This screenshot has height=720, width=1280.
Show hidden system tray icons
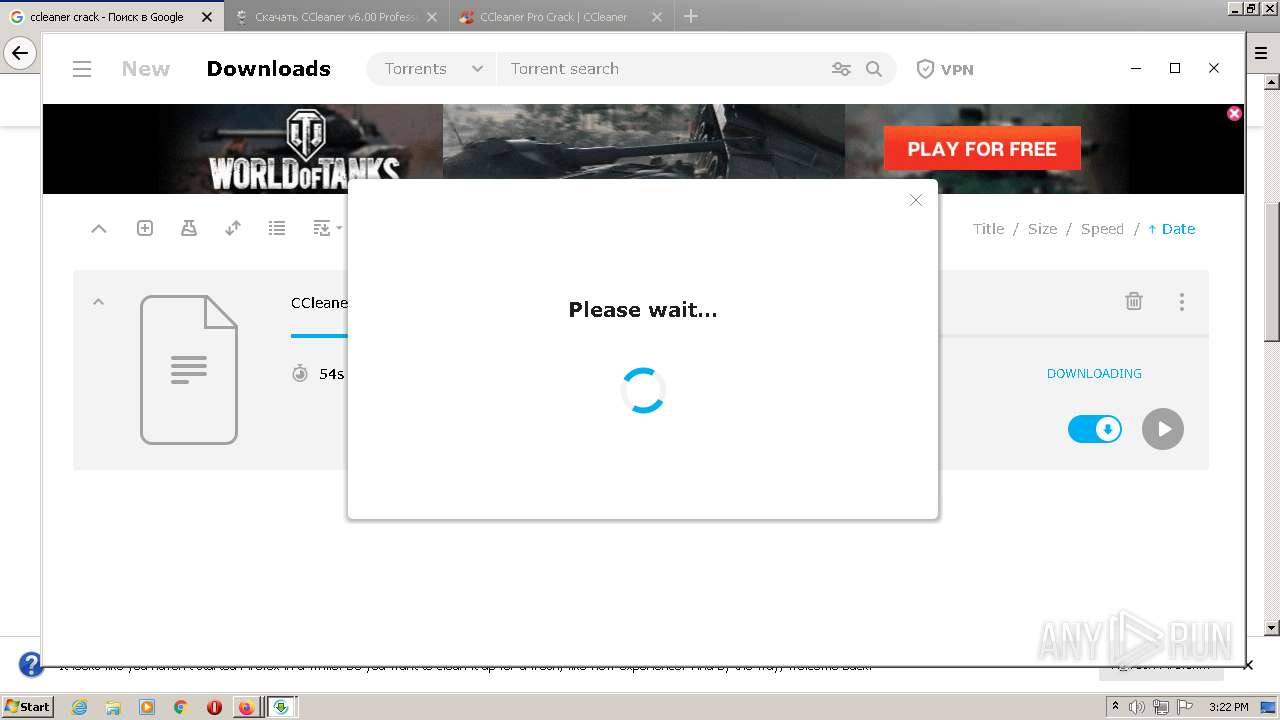coord(1115,706)
